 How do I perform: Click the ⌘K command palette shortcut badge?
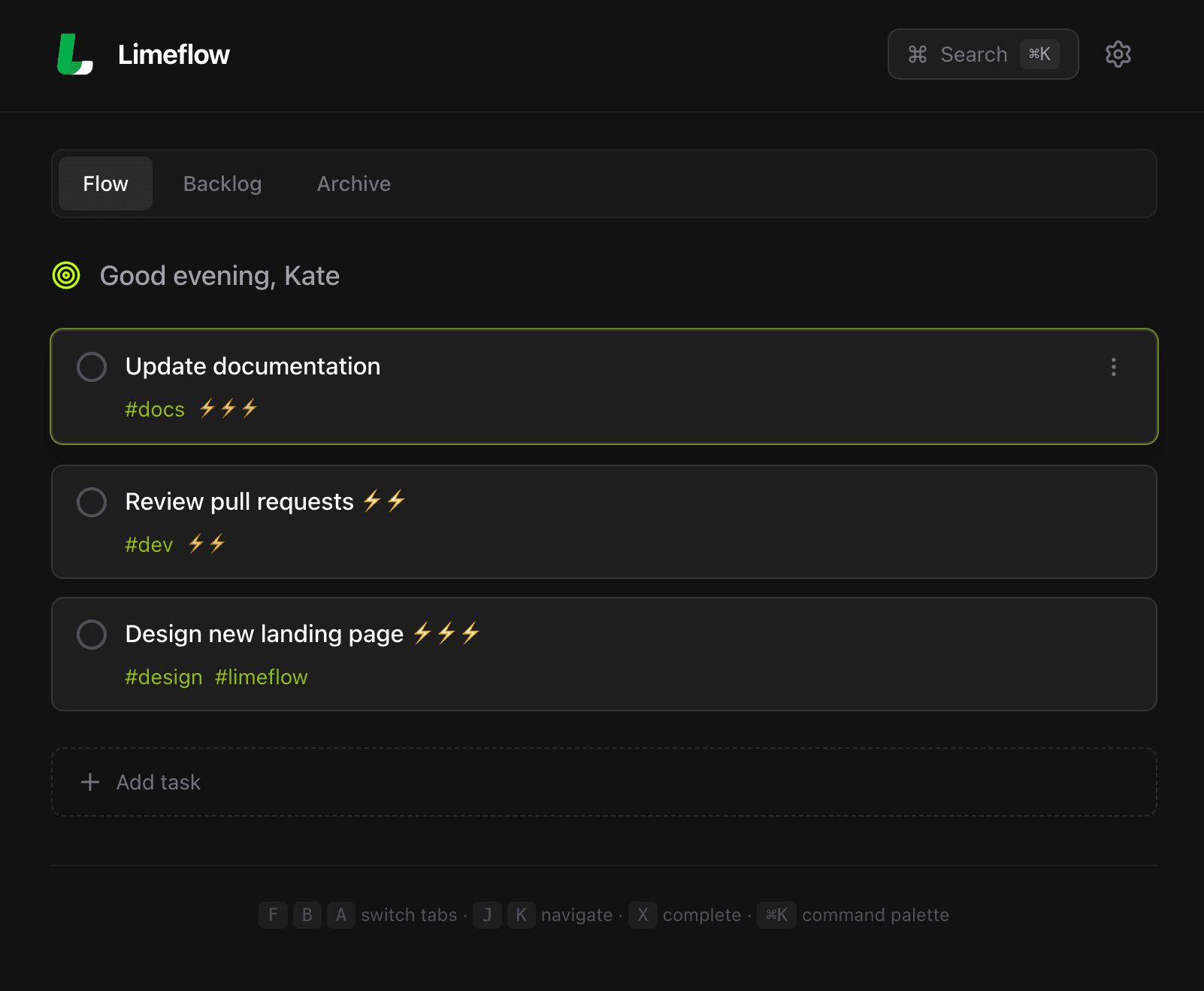(776, 915)
